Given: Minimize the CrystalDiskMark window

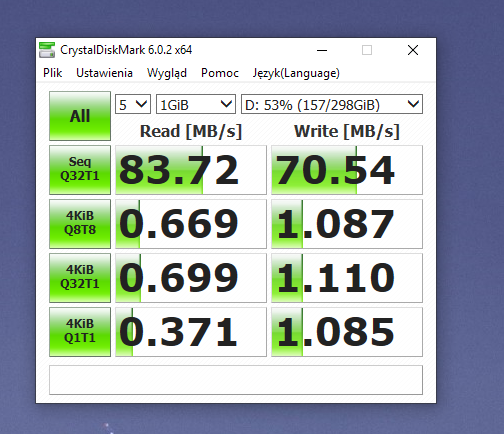Looking at the screenshot, I should 322,50.
